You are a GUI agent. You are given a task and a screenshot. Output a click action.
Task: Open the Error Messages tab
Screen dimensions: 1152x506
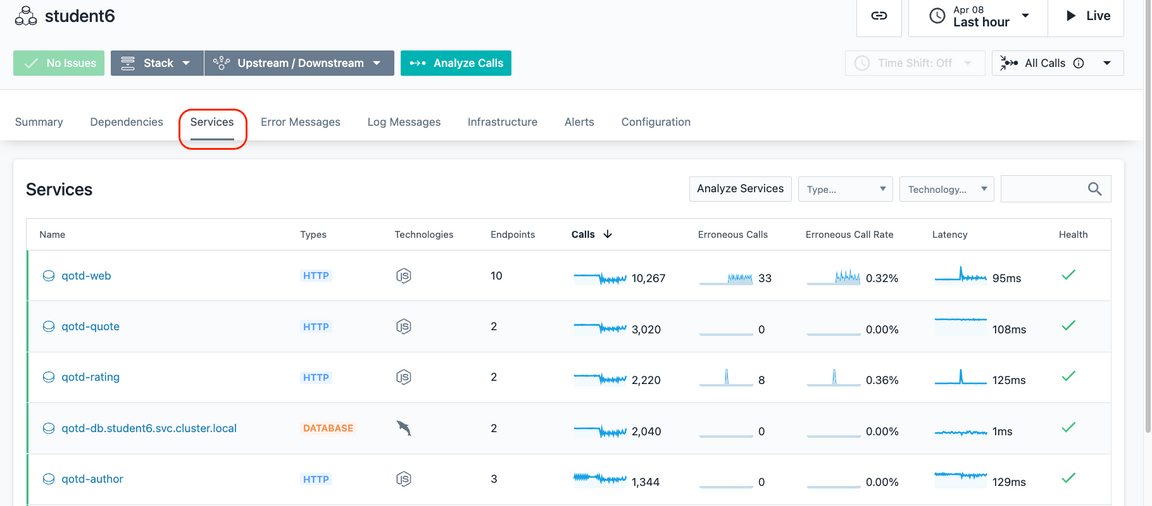tap(300, 122)
